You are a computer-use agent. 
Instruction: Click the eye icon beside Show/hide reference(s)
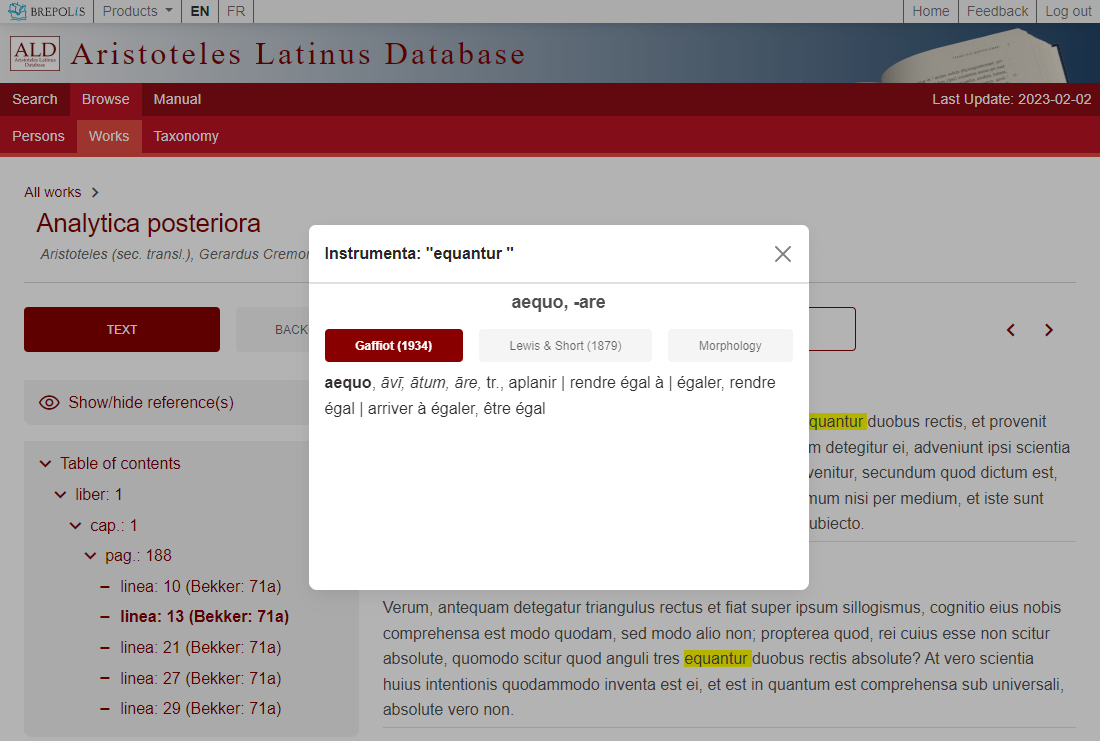49,402
